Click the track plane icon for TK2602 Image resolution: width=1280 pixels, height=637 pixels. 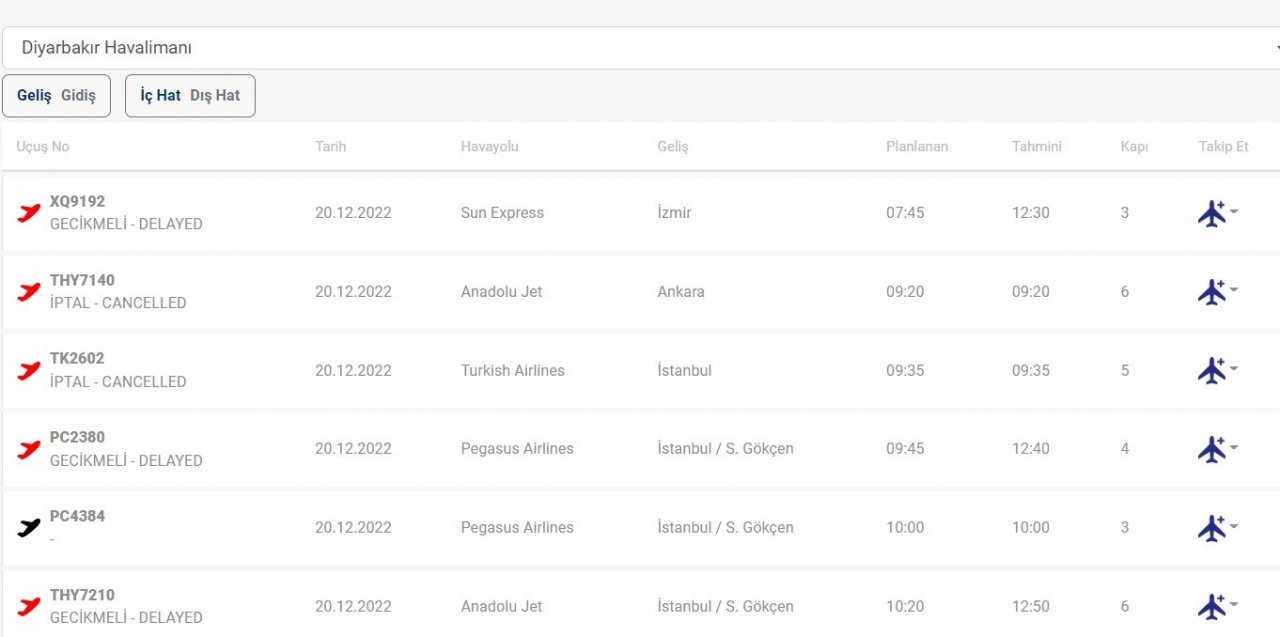[1211, 370]
